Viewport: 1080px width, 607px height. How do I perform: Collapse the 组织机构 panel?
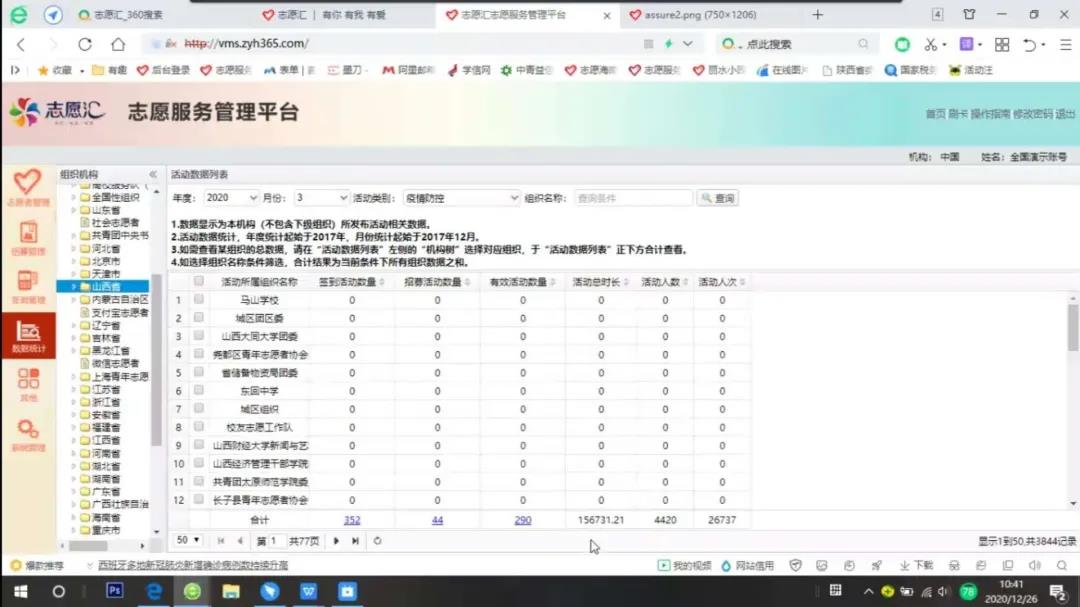coord(153,174)
